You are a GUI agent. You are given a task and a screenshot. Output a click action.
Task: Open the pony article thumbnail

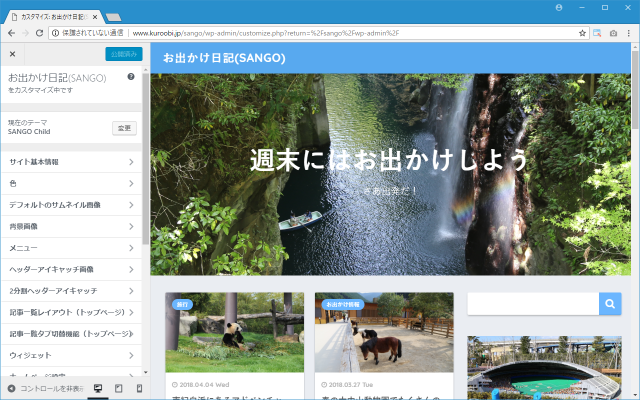(384, 332)
